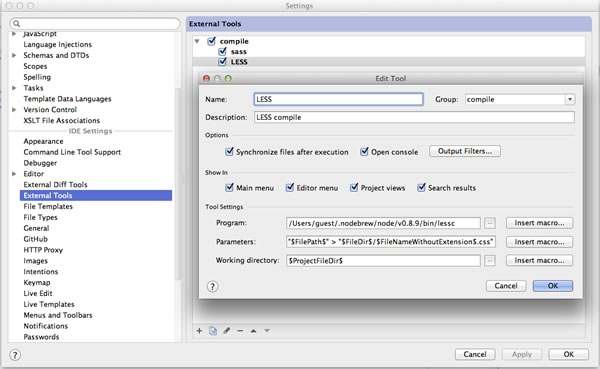Screen dimensions: 600x369
Task: Open GitHub settings
Action: click(36, 239)
